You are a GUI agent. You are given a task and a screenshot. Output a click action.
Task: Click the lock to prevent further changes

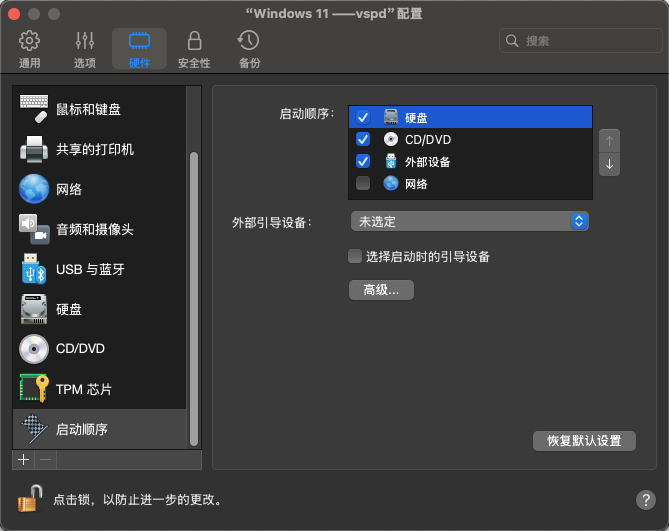pos(30,498)
